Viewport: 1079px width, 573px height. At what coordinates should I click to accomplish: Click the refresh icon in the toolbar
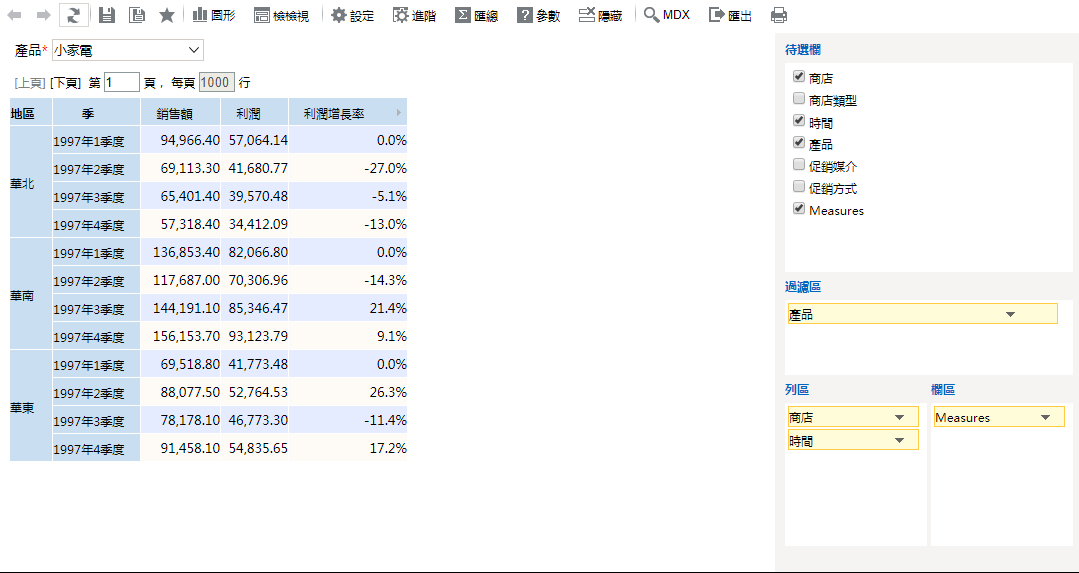click(73, 15)
